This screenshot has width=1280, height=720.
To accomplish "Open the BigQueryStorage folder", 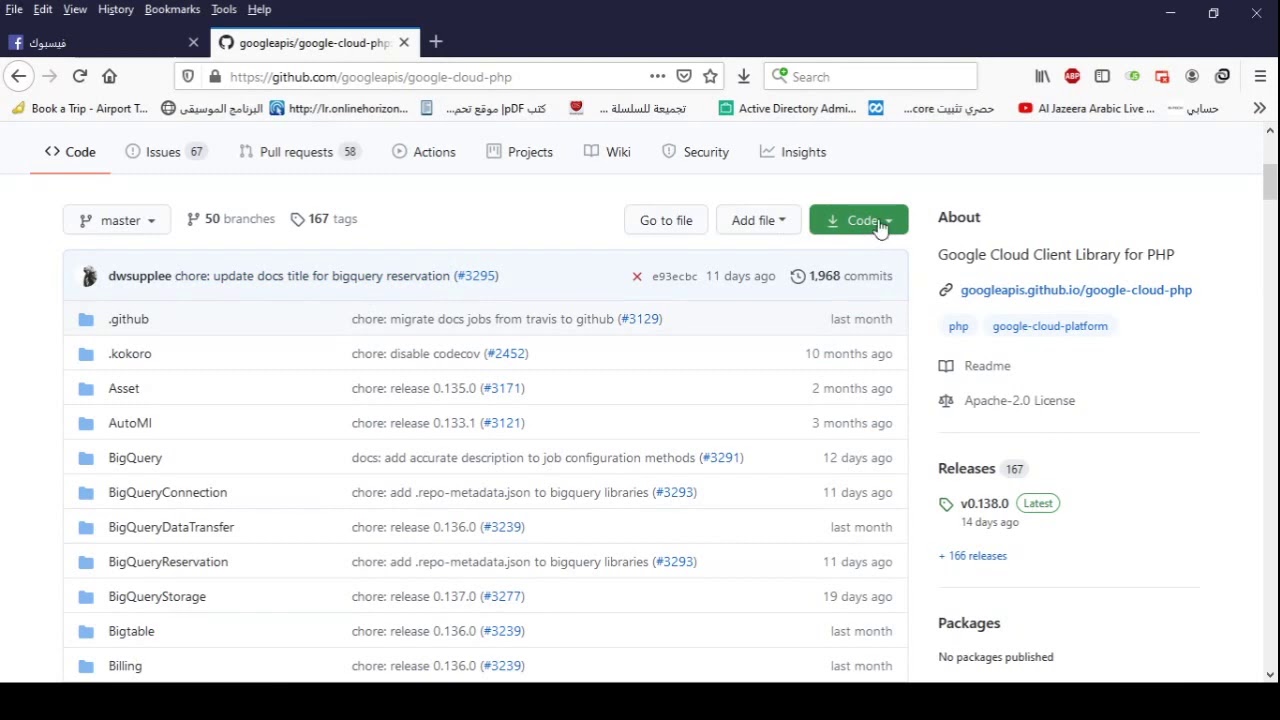I will [x=157, y=597].
